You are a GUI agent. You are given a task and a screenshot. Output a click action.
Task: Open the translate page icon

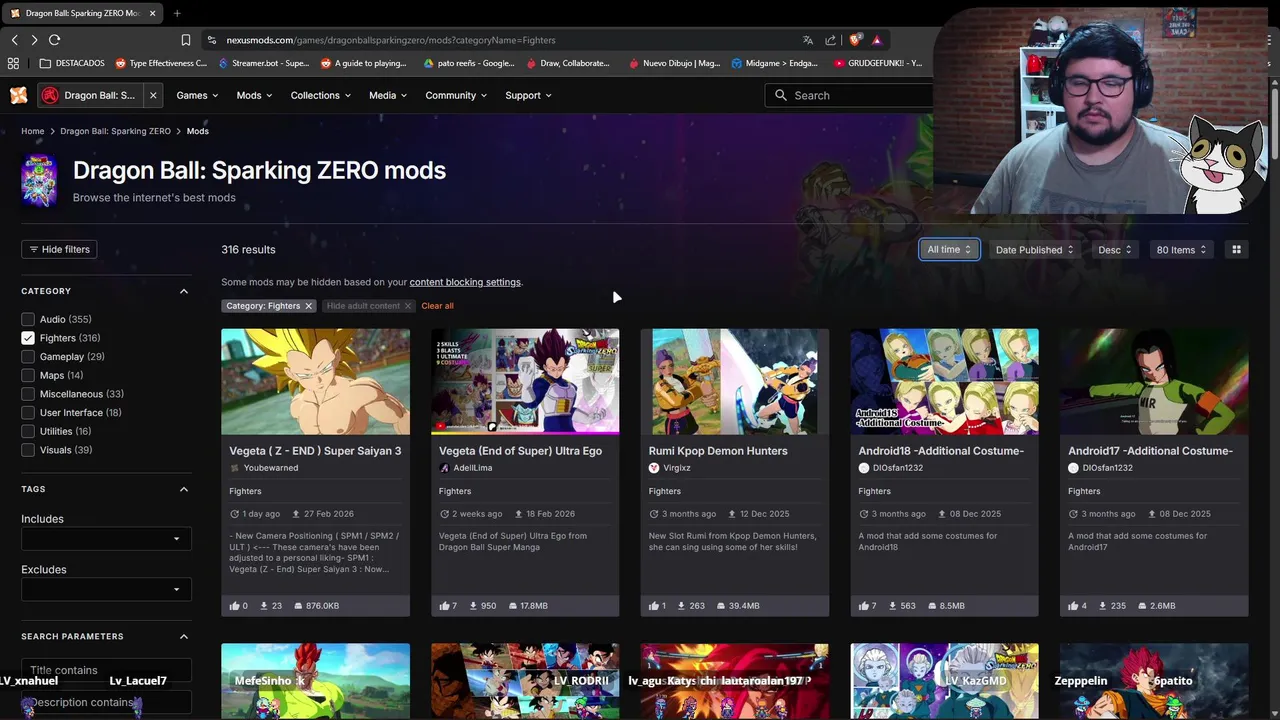click(808, 40)
